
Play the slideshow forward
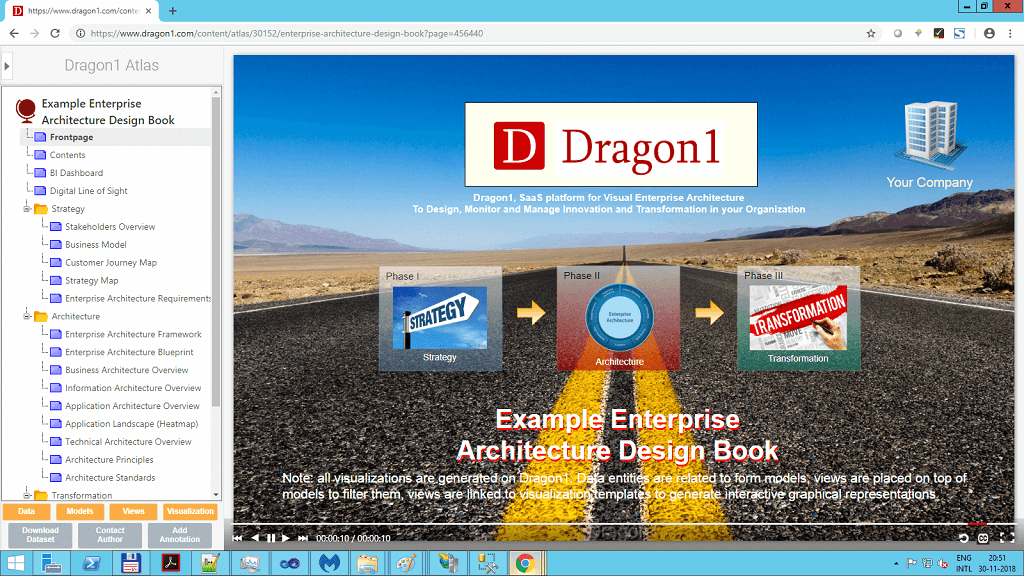click(x=286, y=538)
